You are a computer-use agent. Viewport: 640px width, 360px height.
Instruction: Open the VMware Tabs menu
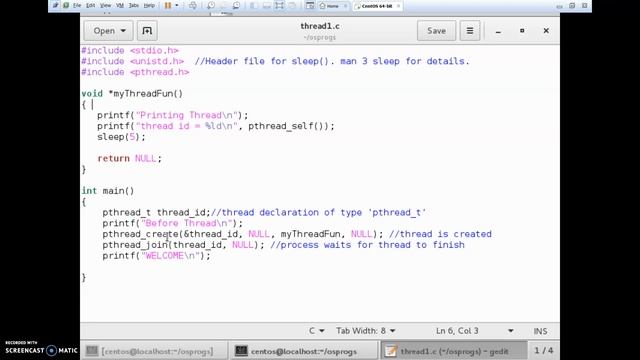133,6
